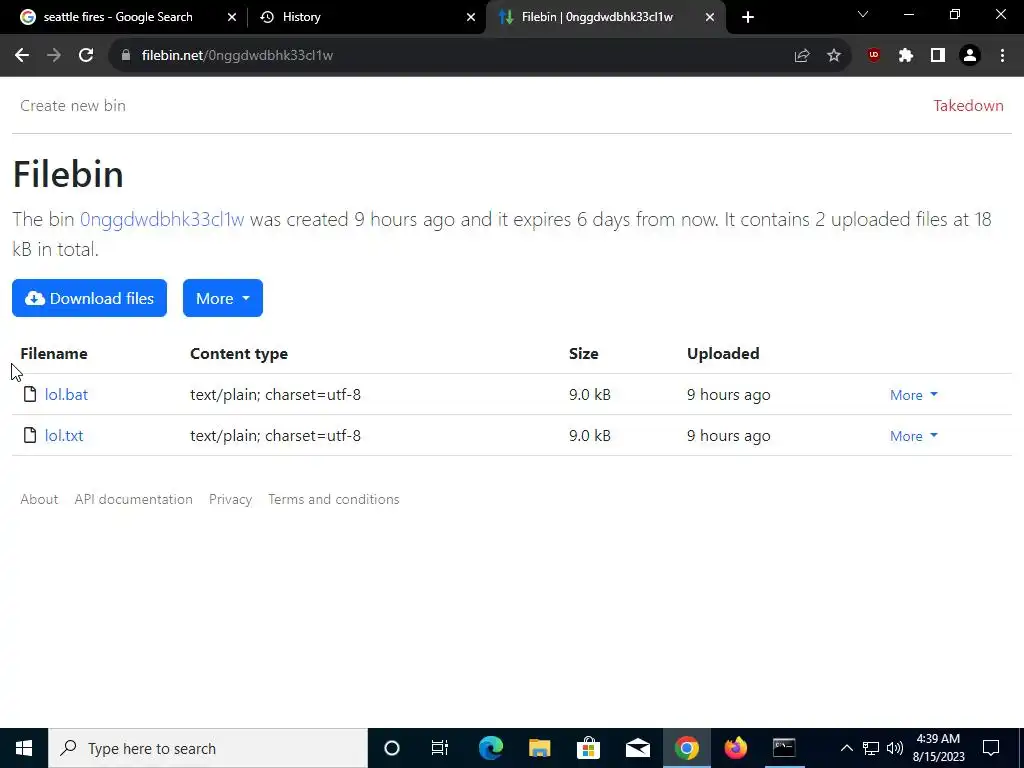Open the tab search chevron
The image size is (1024, 768).
coord(863,14)
